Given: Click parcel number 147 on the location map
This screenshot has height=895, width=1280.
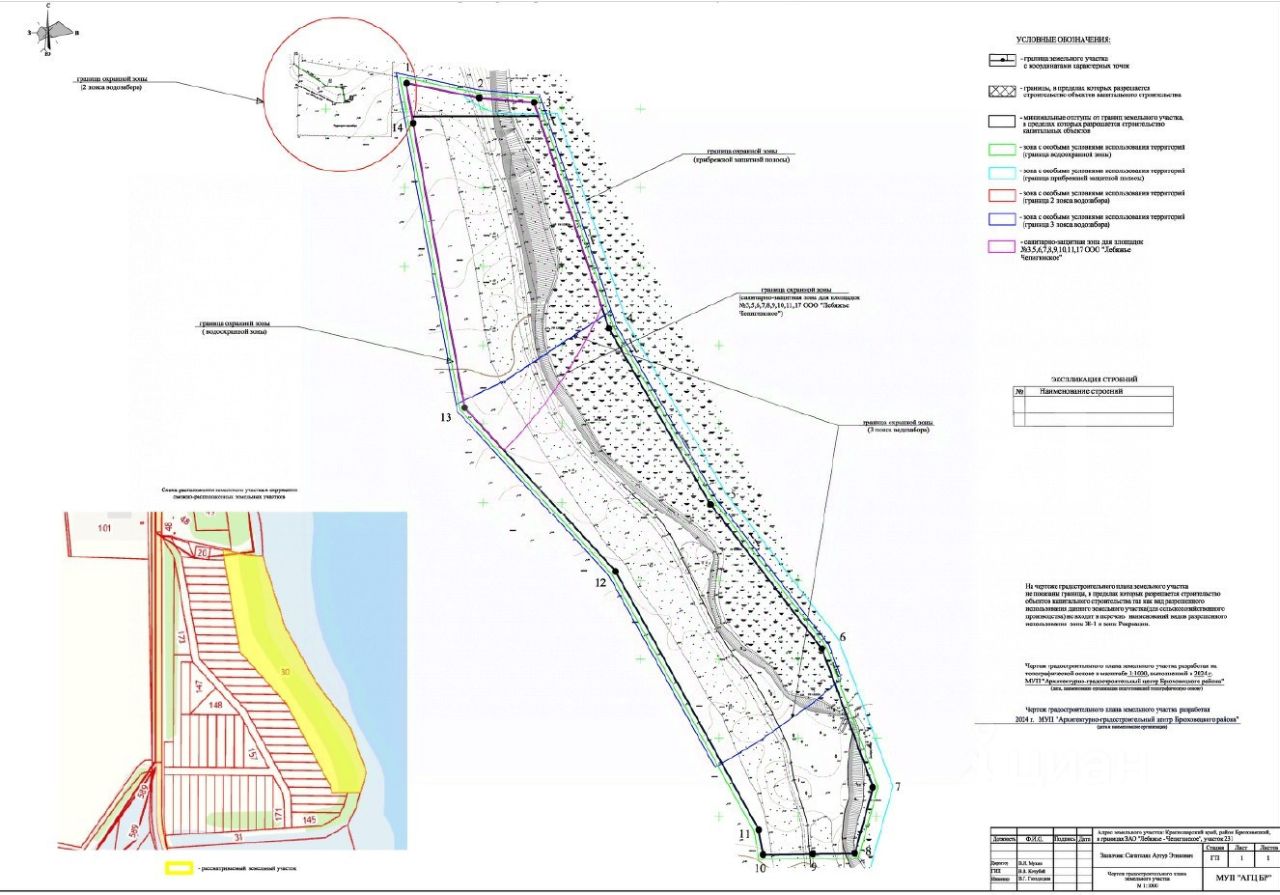Looking at the screenshot, I should pyautogui.click(x=197, y=686).
